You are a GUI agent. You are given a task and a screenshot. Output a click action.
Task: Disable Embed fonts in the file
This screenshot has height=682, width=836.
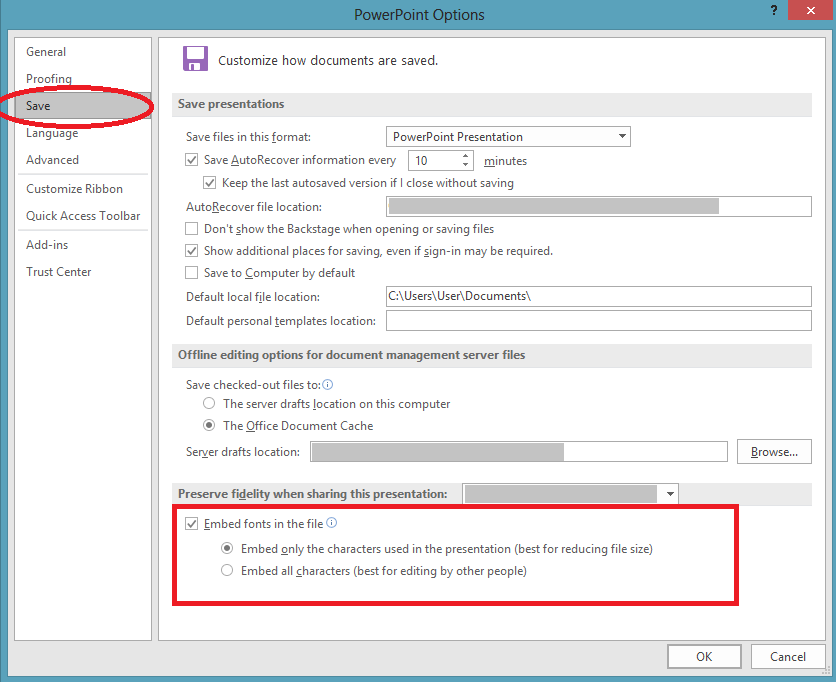[192, 523]
